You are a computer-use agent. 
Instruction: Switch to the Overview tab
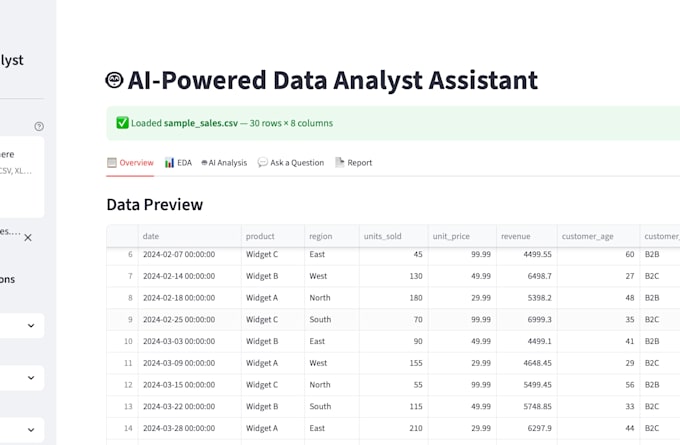(130, 163)
